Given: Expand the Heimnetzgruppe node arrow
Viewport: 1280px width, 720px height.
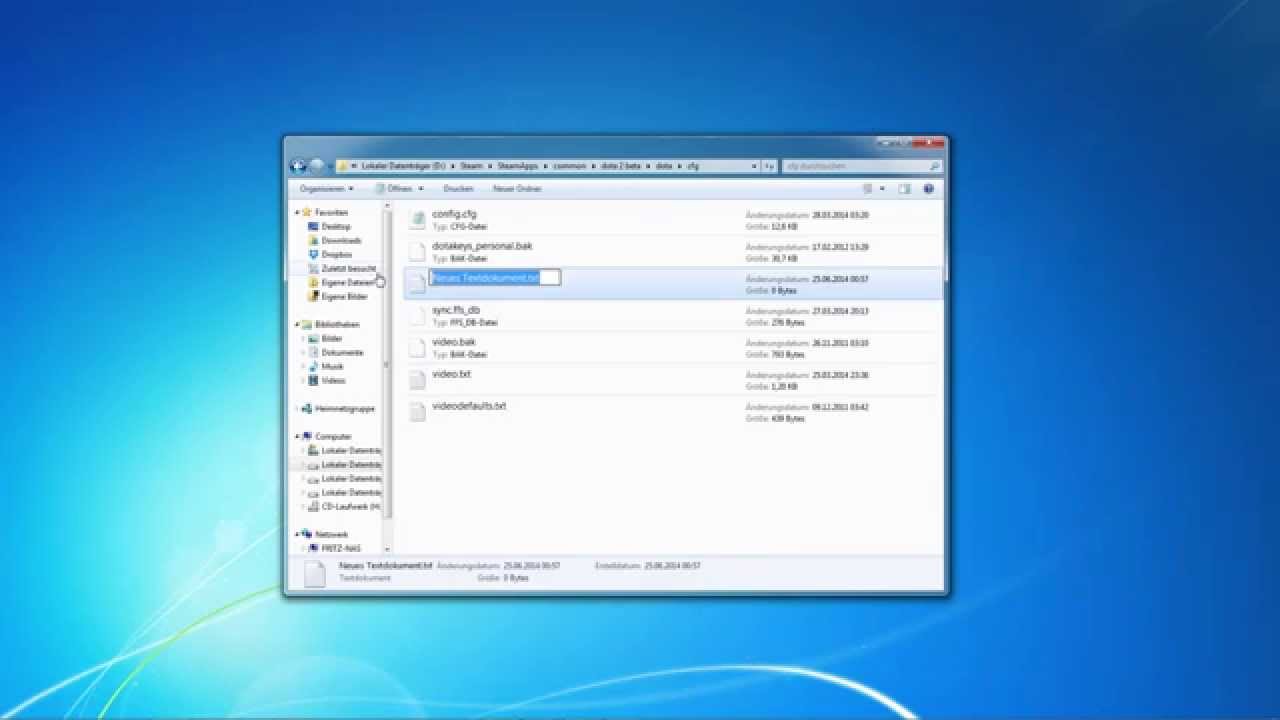Looking at the screenshot, I should point(297,409).
